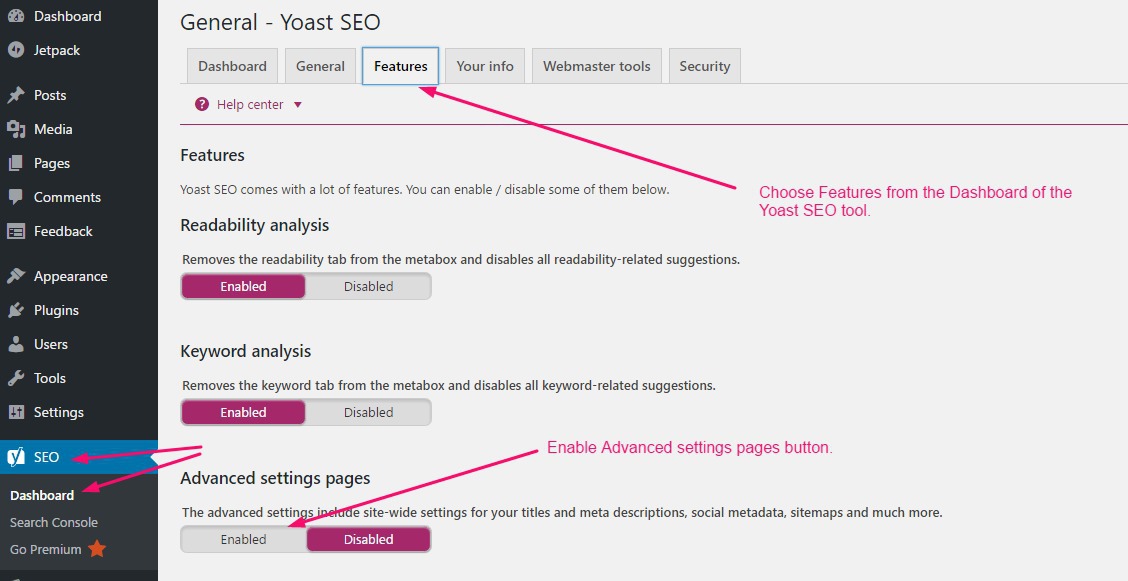
Task: Set Readability analysis to Disabled
Action: click(368, 286)
